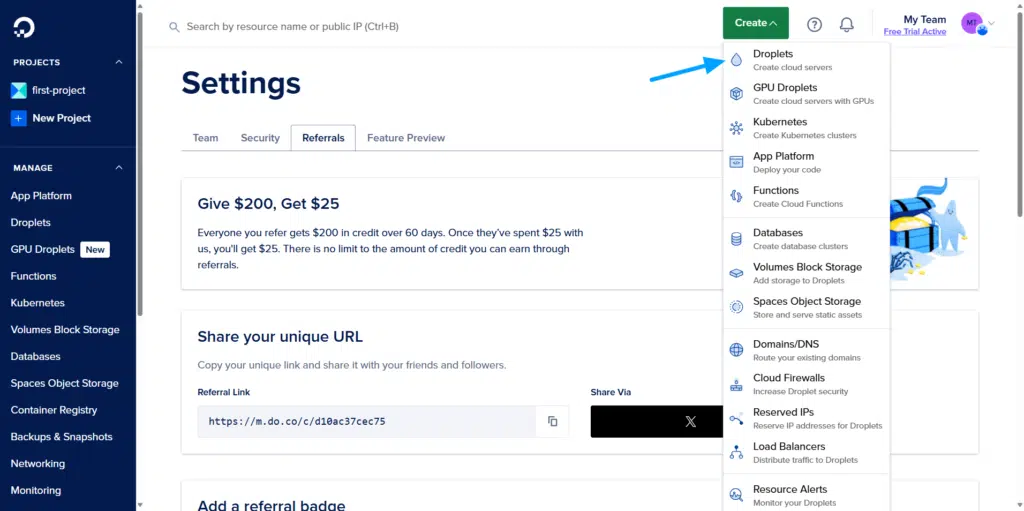This screenshot has height=511, width=1024.
Task: Click the New Project plus icon
Action: (x=18, y=118)
